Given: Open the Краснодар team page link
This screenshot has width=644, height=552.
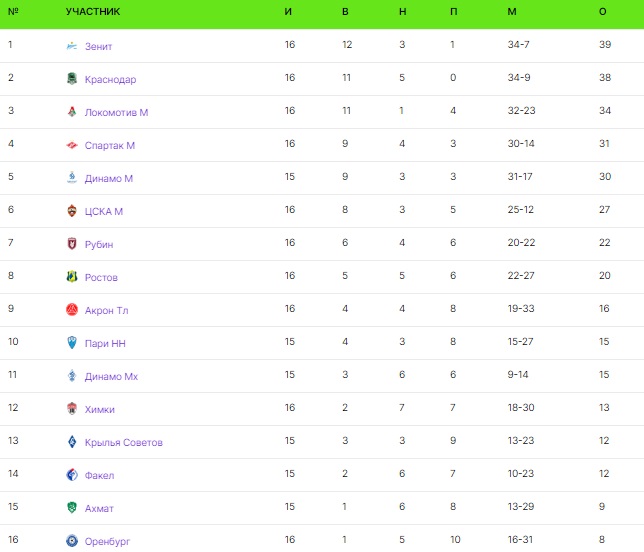Looking at the screenshot, I should (110, 79).
